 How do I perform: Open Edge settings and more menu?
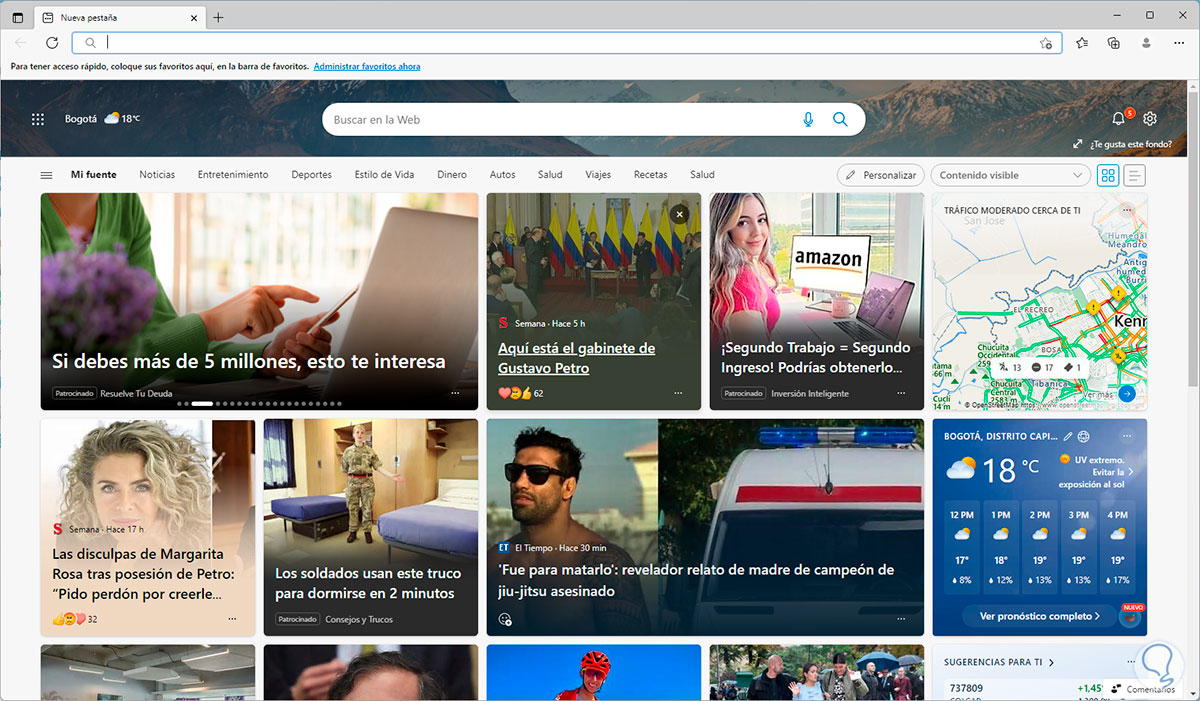tap(1177, 43)
